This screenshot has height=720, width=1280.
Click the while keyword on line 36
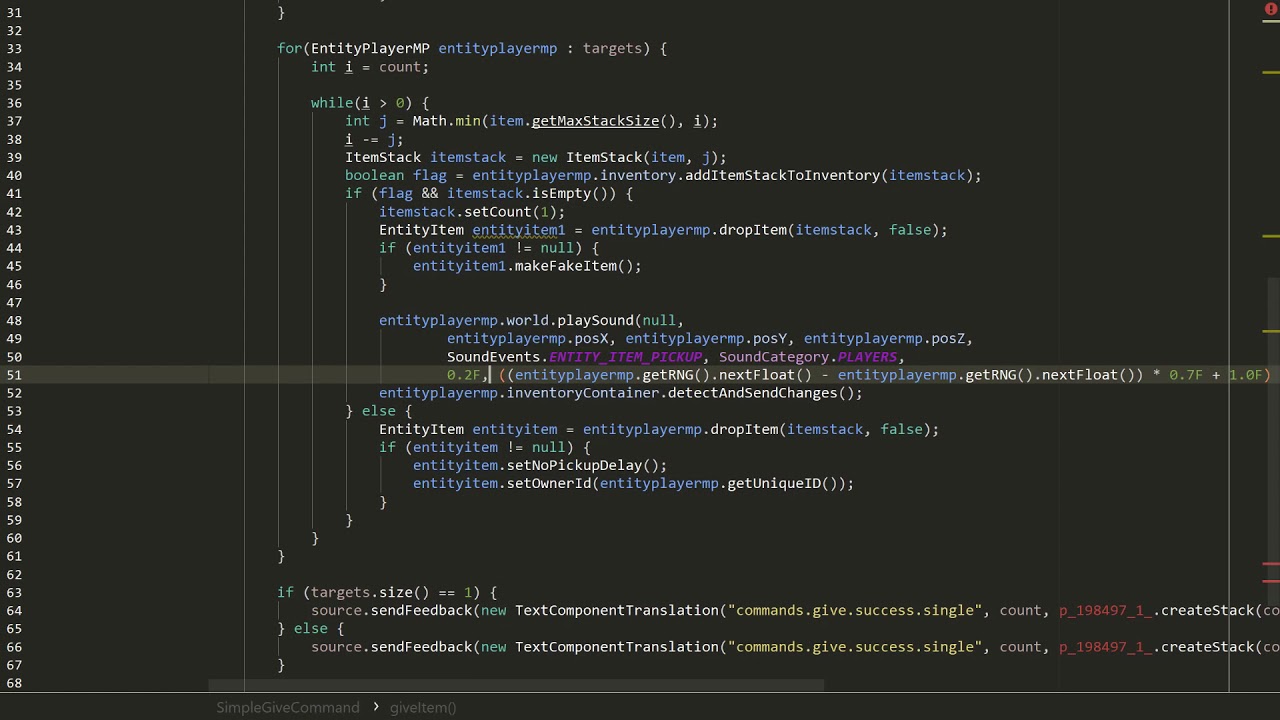(x=332, y=103)
